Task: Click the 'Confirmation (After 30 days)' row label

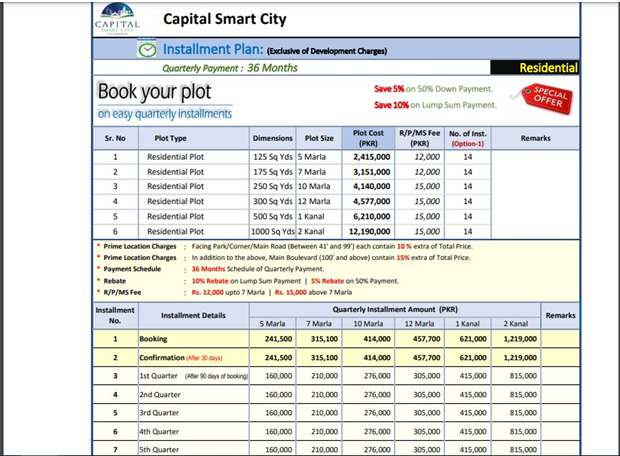Action: coord(181,358)
